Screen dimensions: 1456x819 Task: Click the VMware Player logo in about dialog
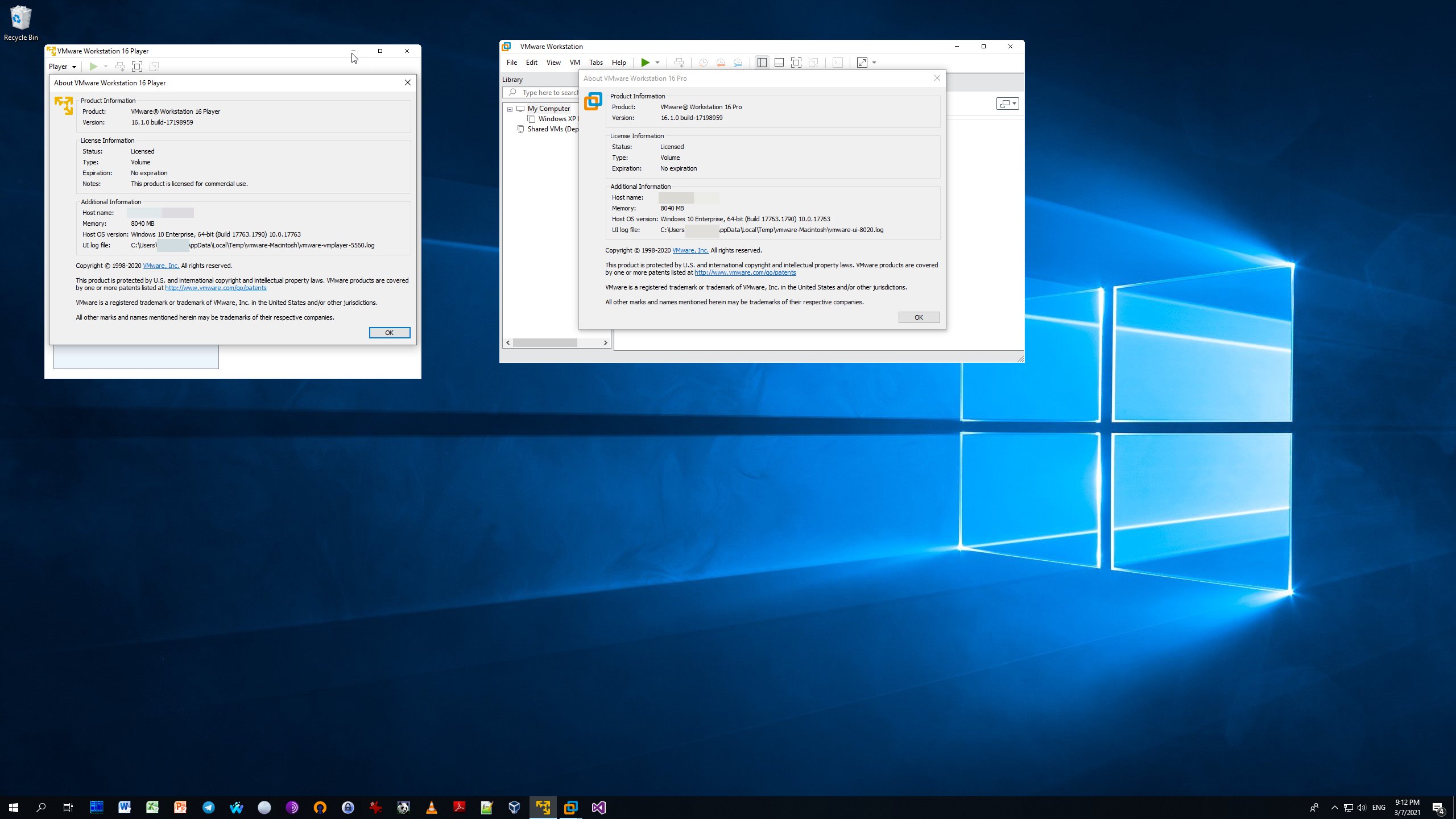[64, 106]
